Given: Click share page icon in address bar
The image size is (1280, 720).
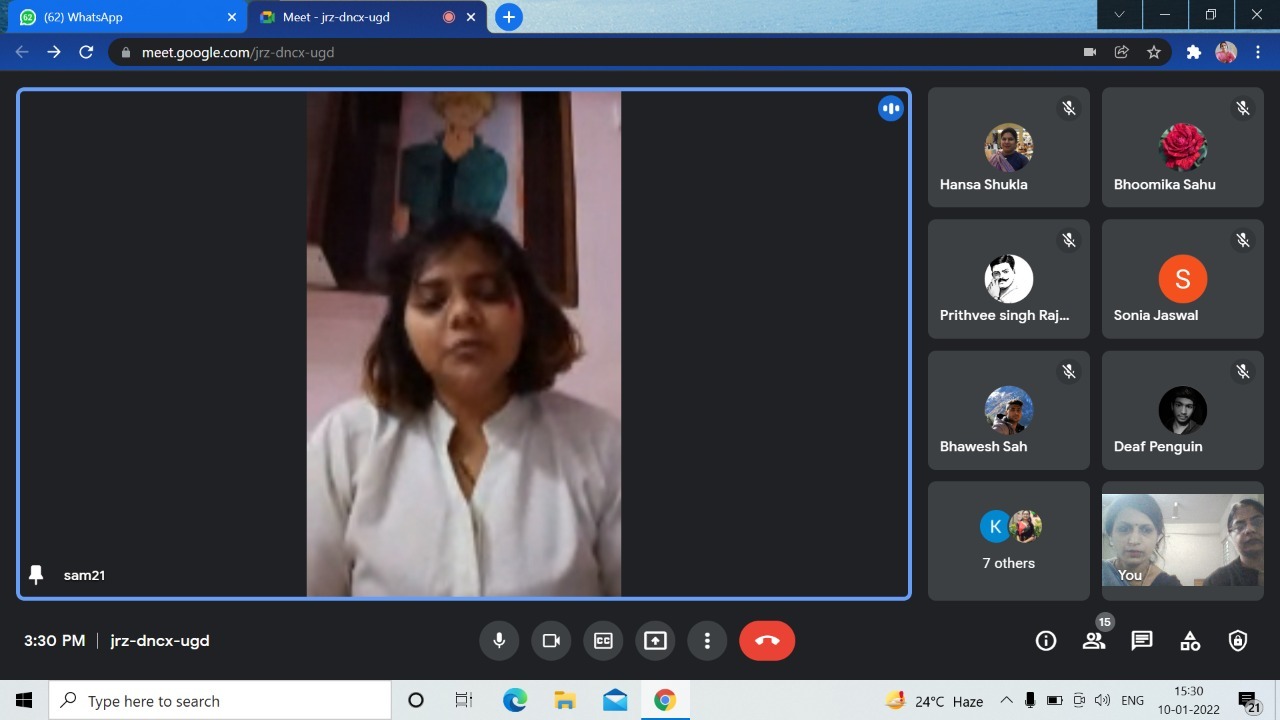Looking at the screenshot, I should coord(1122,52).
